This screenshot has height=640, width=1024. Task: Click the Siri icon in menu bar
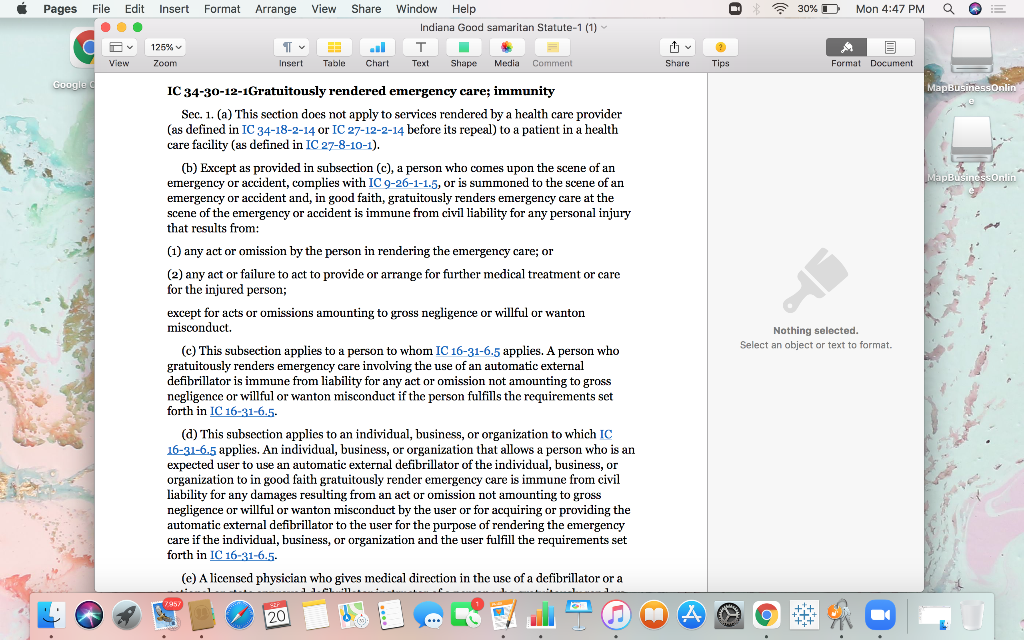(x=975, y=8)
